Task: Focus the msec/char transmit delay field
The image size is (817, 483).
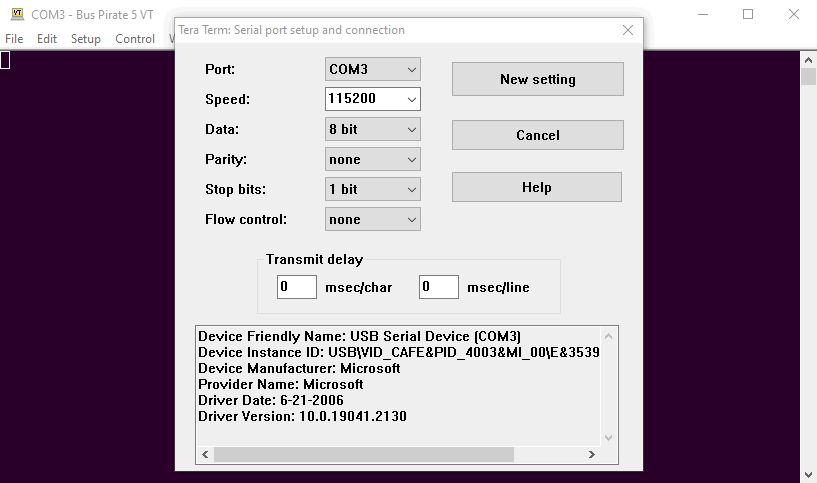Action: [296, 287]
